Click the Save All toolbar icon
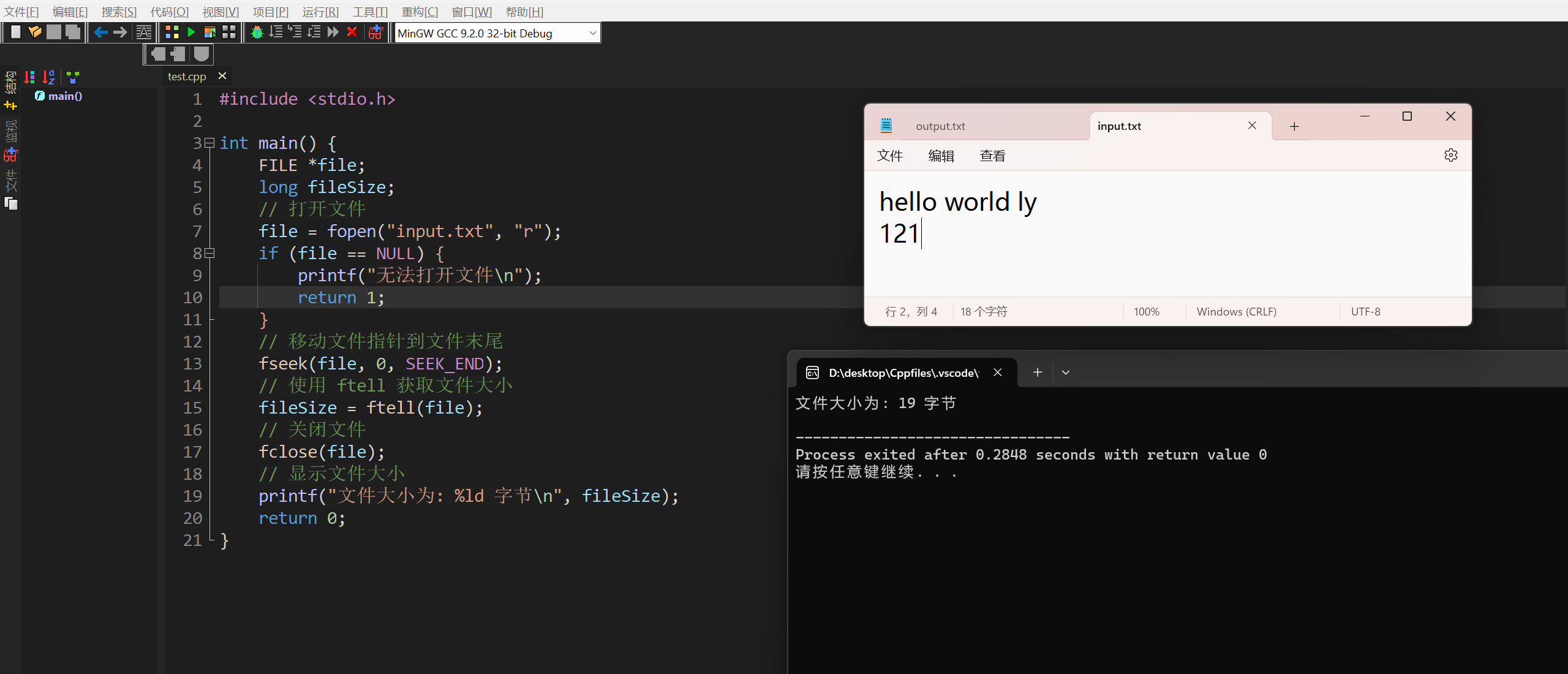This screenshot has width=1568, height=674. (x=73, y=32)
